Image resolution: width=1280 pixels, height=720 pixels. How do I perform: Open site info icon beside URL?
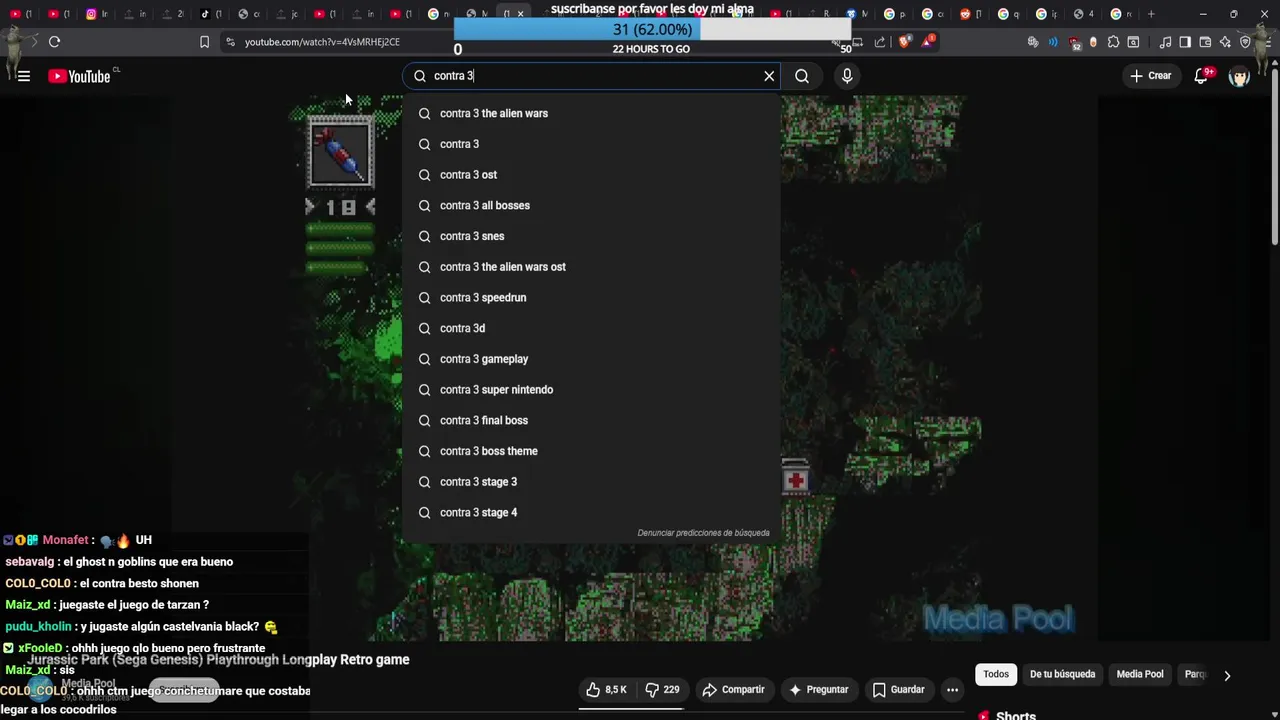click(231, 42)
